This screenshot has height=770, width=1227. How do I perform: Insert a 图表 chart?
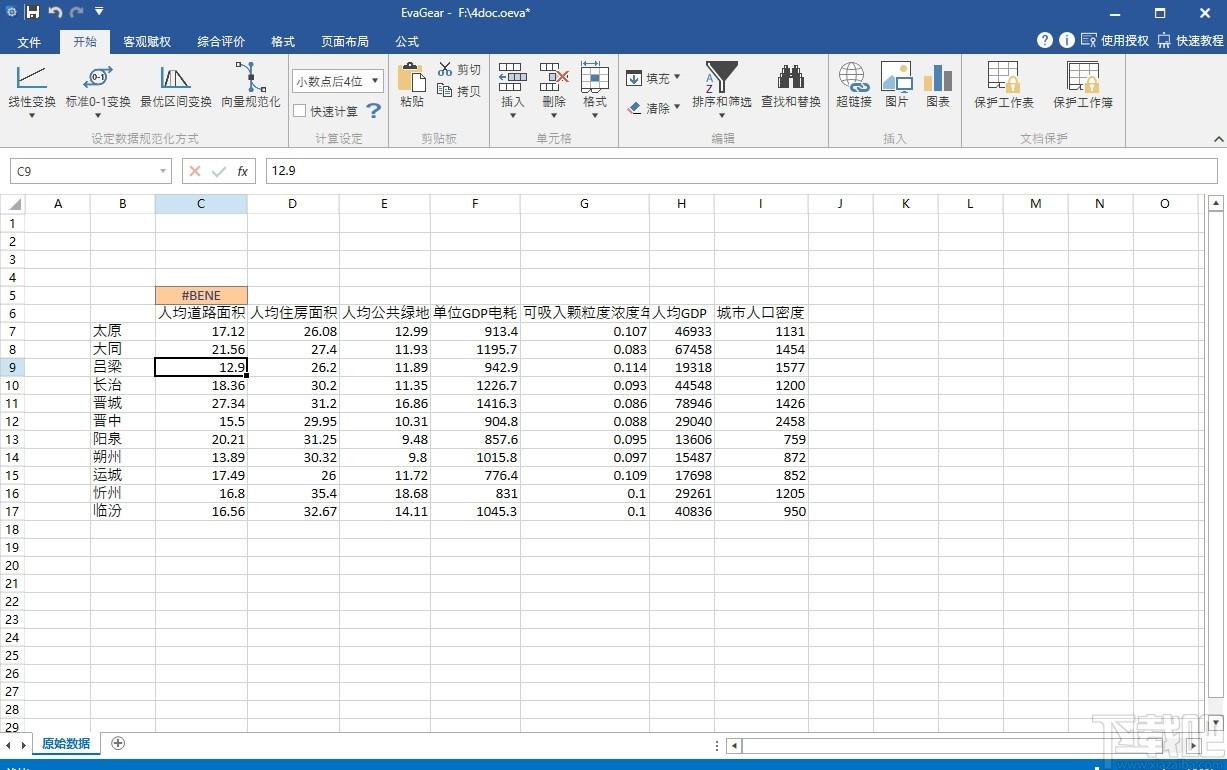click(938, 86)
